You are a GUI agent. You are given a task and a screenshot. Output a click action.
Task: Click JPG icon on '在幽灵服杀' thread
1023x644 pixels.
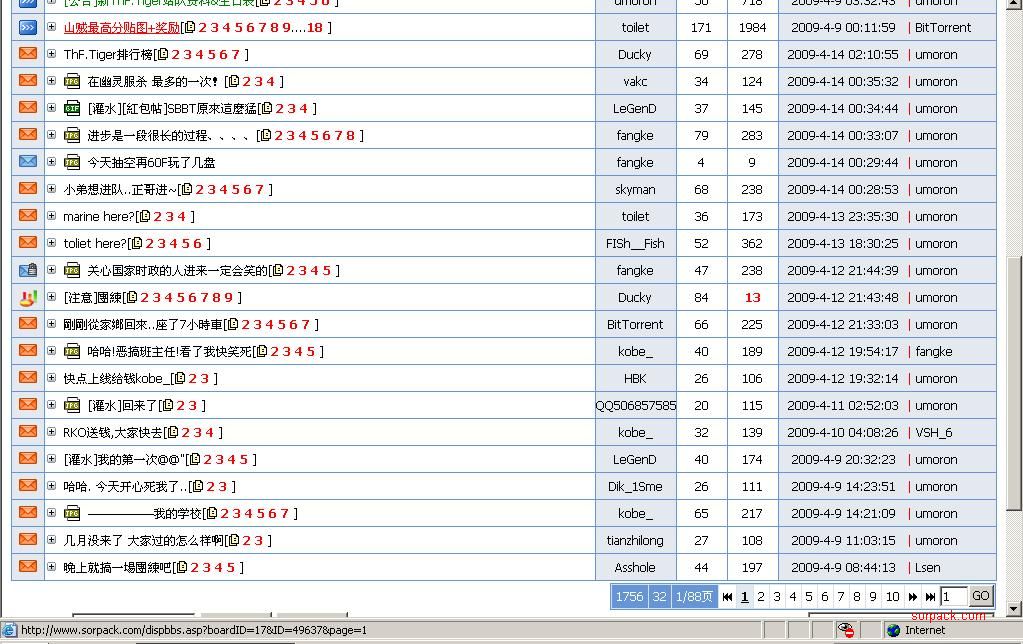[x=72, y=81]
